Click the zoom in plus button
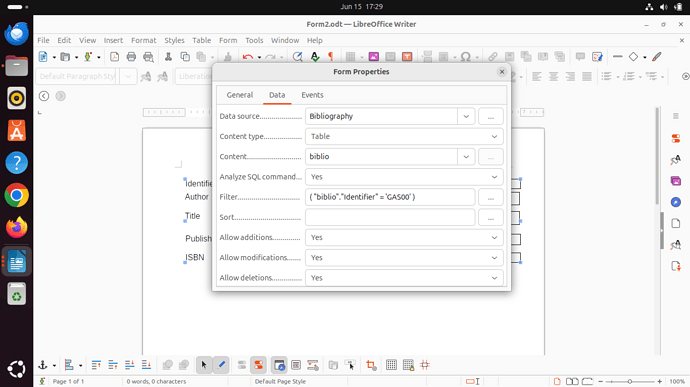The height and width of the screenshot is (387, 690). pyautogui.click(x=659, y=381)
